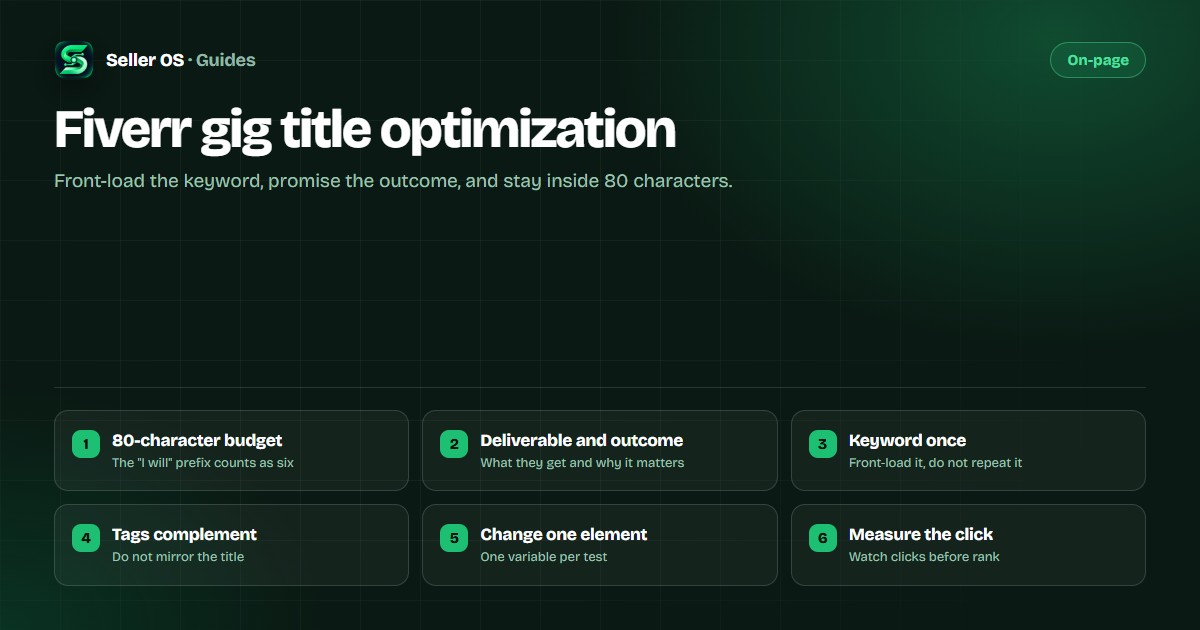This screenshot has width=1200, height=630.
Task: Click the "Measure the click" card title
Action: click(x=921, y=534)
